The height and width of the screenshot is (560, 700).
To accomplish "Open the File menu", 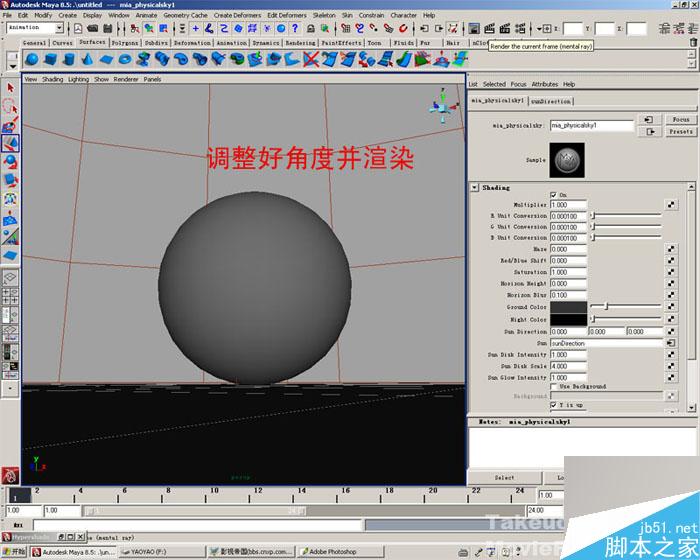I will coord(8,15).
